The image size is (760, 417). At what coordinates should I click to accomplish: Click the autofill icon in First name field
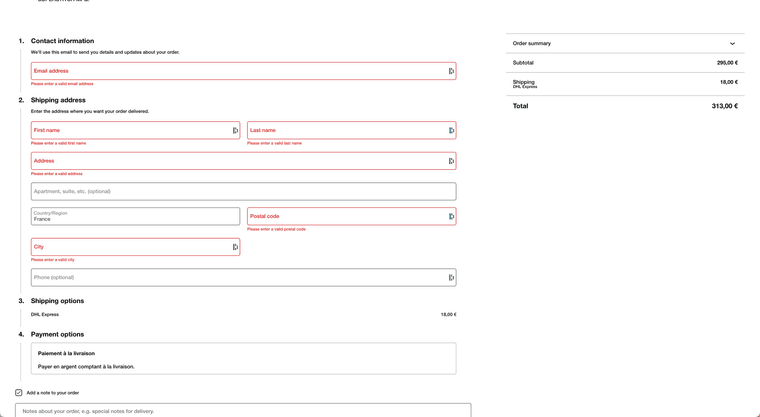coord(235,130)
